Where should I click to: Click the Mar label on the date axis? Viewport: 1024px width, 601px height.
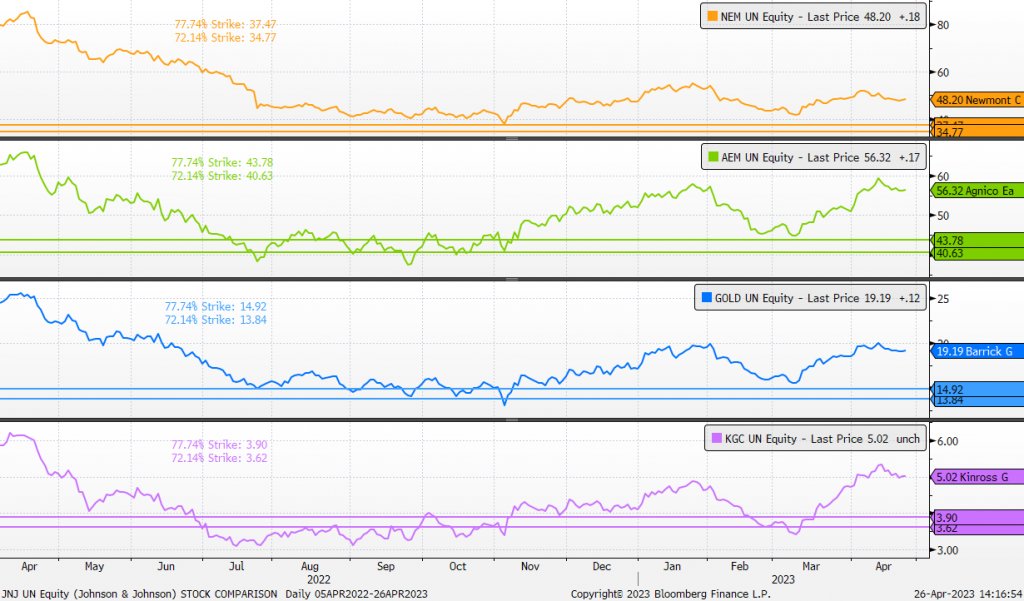click(812, 566)
